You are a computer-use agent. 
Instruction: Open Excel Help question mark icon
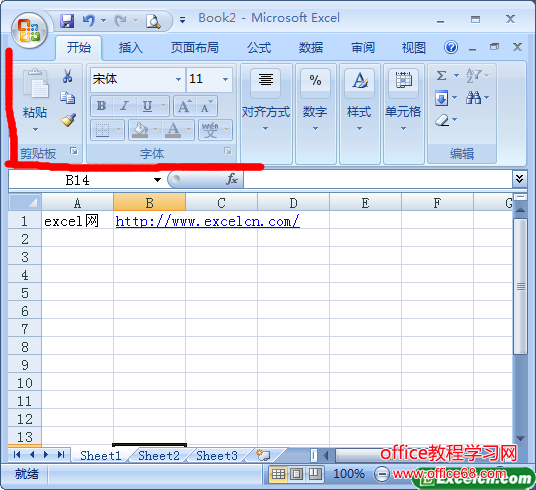point(451,47)
